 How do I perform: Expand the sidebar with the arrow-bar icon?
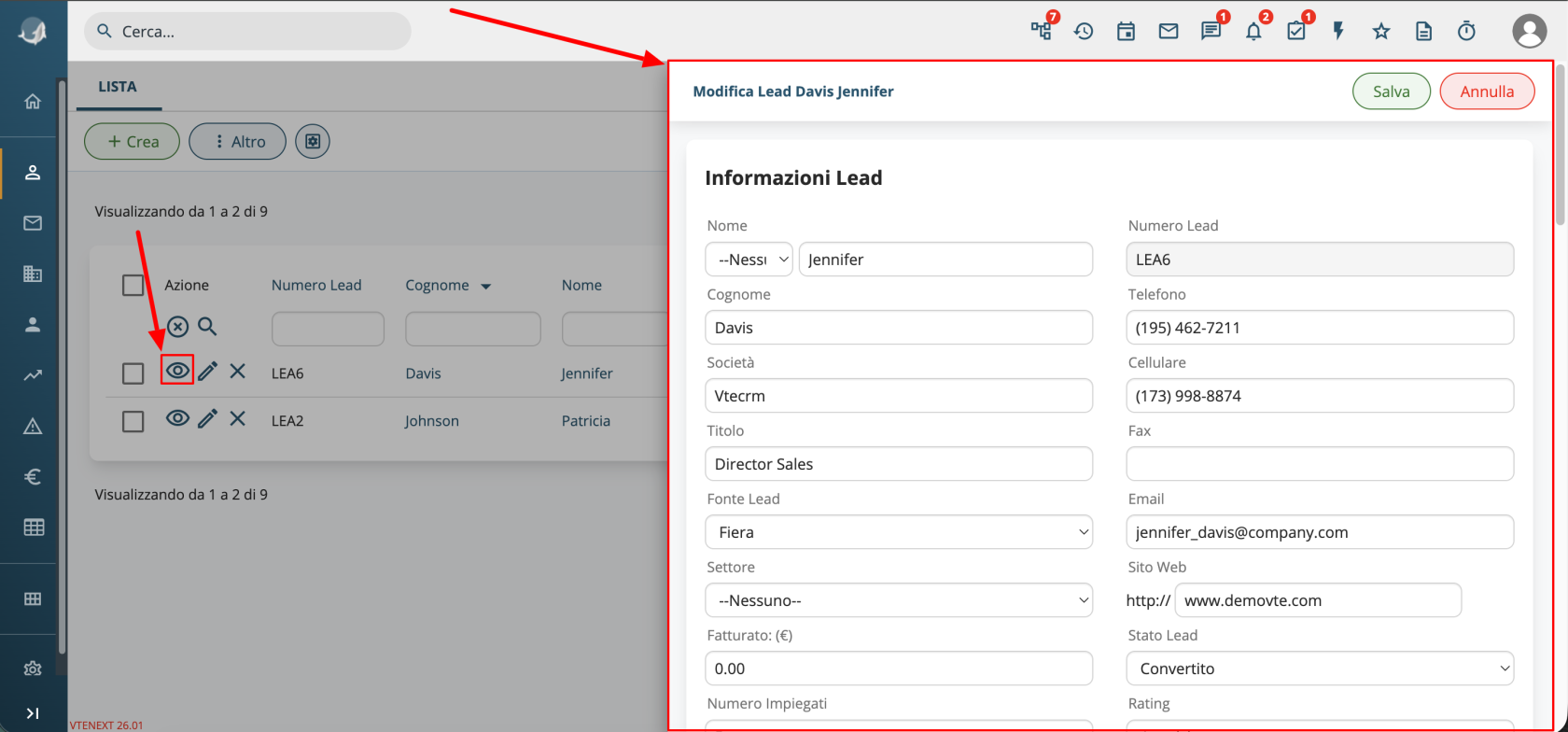coord(33,713)
